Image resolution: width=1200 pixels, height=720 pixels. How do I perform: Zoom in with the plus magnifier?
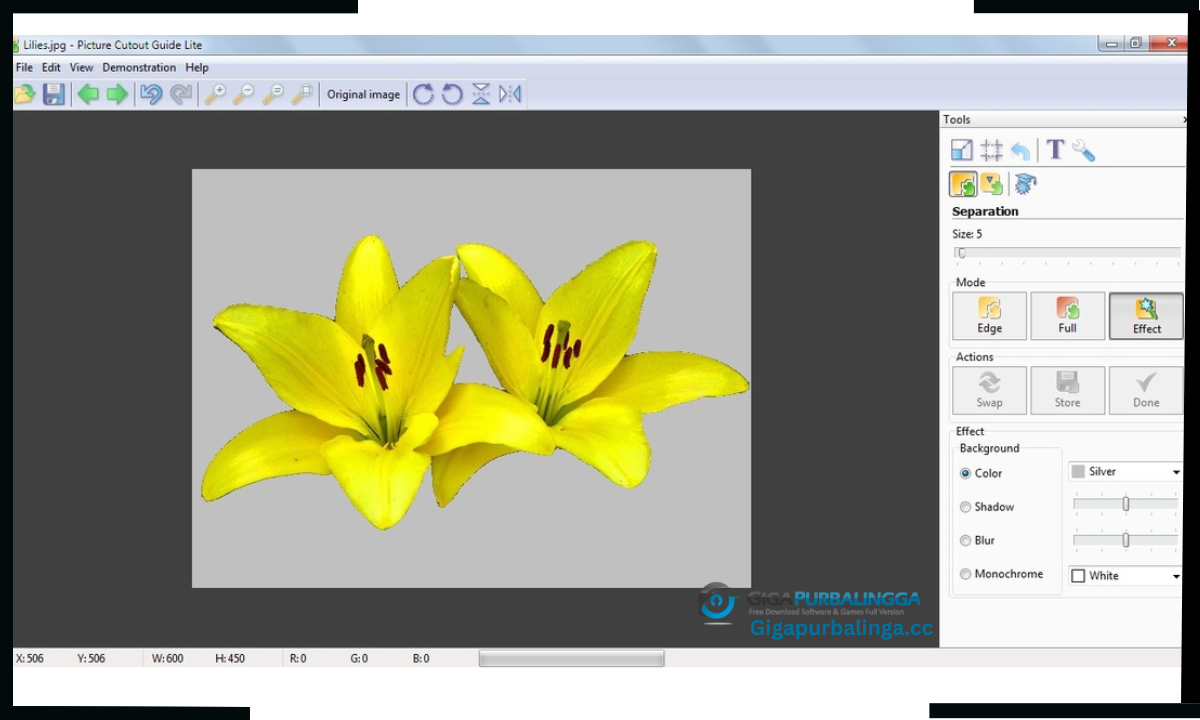pyautogui.click(x=214, y=94)
